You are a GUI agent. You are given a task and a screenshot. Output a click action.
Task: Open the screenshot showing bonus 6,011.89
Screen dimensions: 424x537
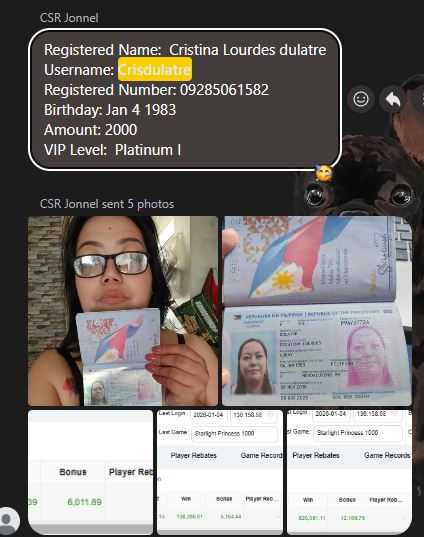coord(90,472)
